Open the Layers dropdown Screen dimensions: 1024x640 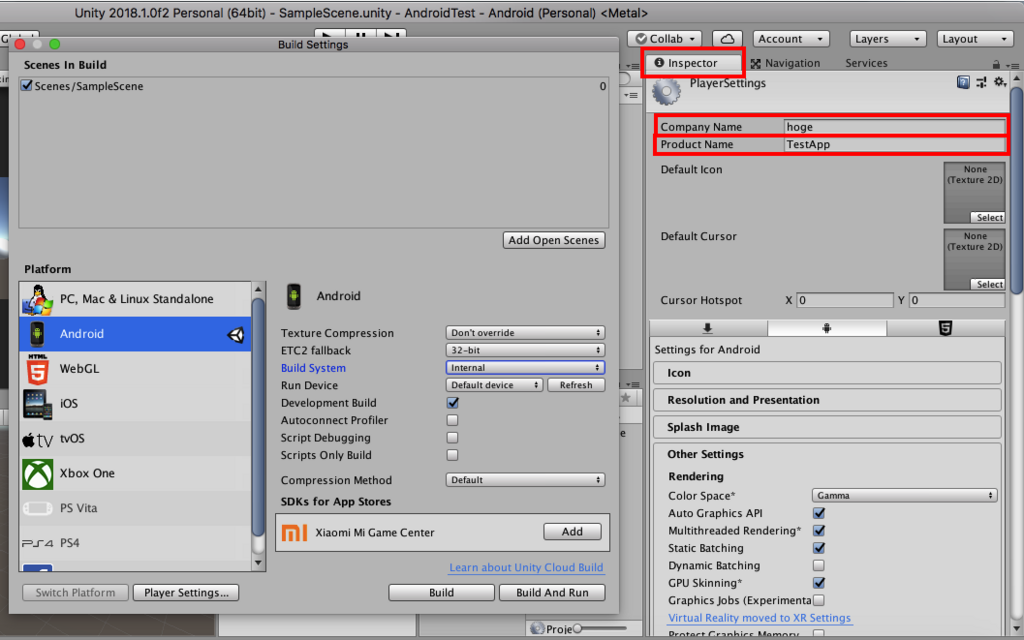click(888, 39)
